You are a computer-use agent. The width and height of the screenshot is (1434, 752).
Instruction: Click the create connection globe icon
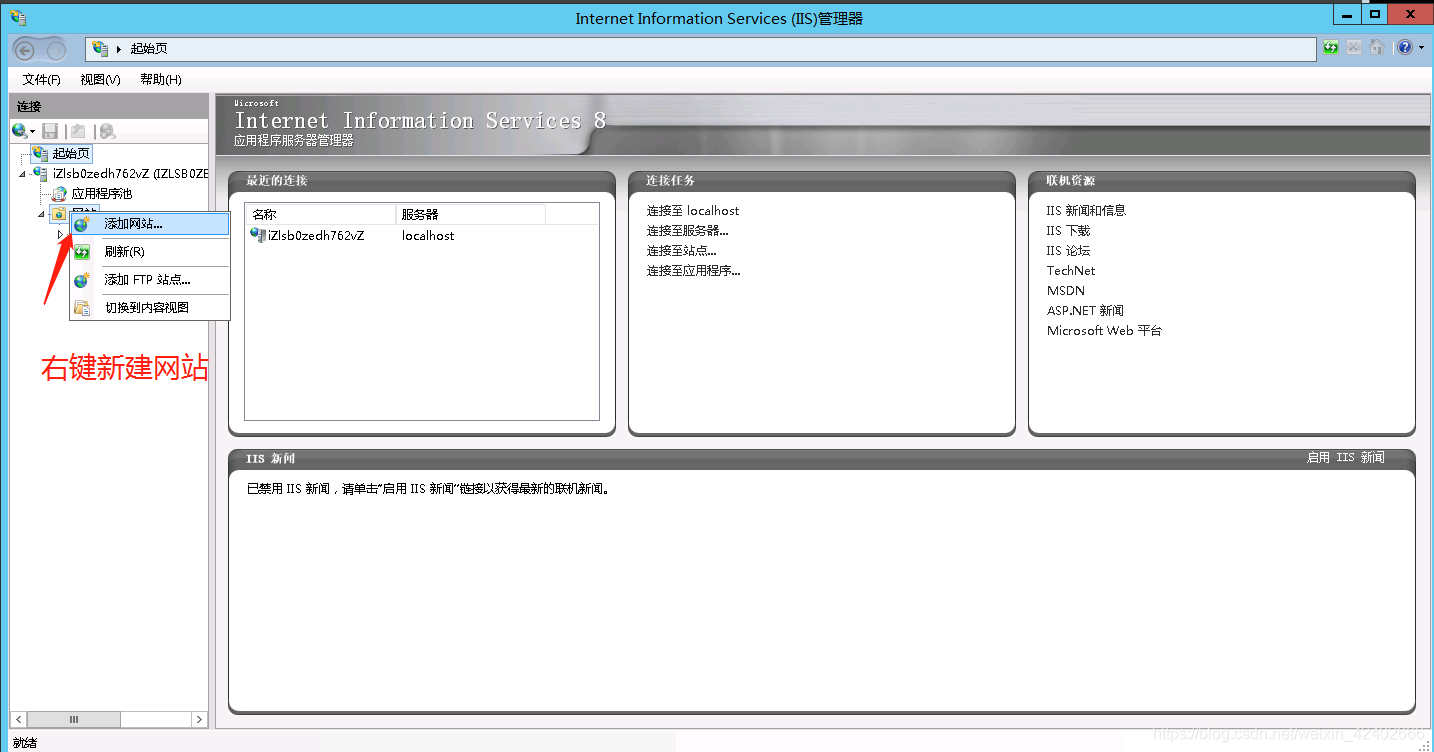[x=19, y=131]
